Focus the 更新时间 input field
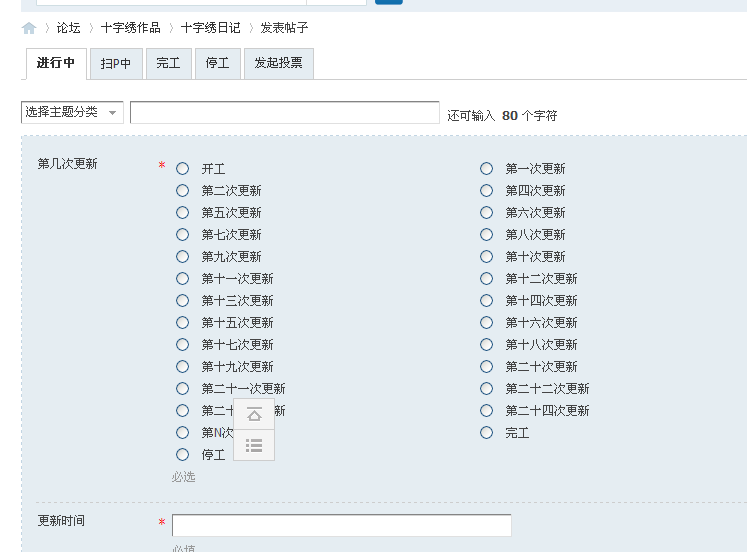This screenshot has height=552, width=747. [x=342, y=525]
